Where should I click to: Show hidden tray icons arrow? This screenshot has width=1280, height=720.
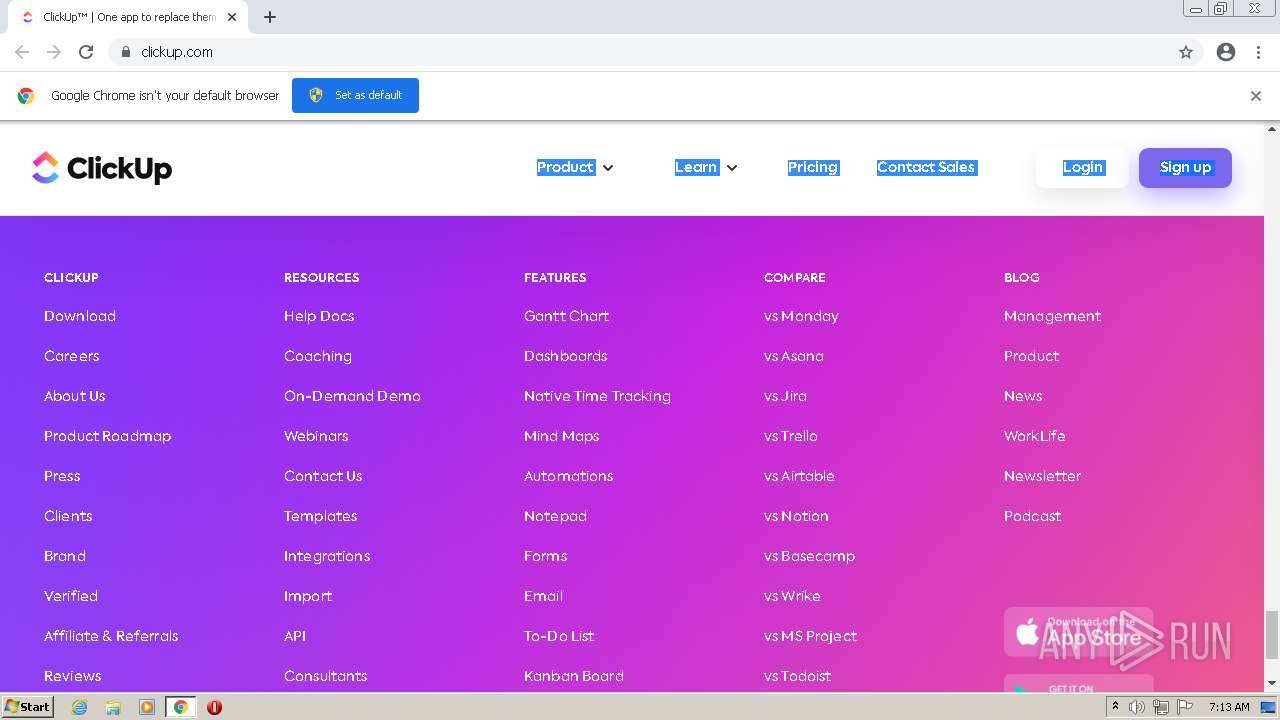click(1115, 707)
